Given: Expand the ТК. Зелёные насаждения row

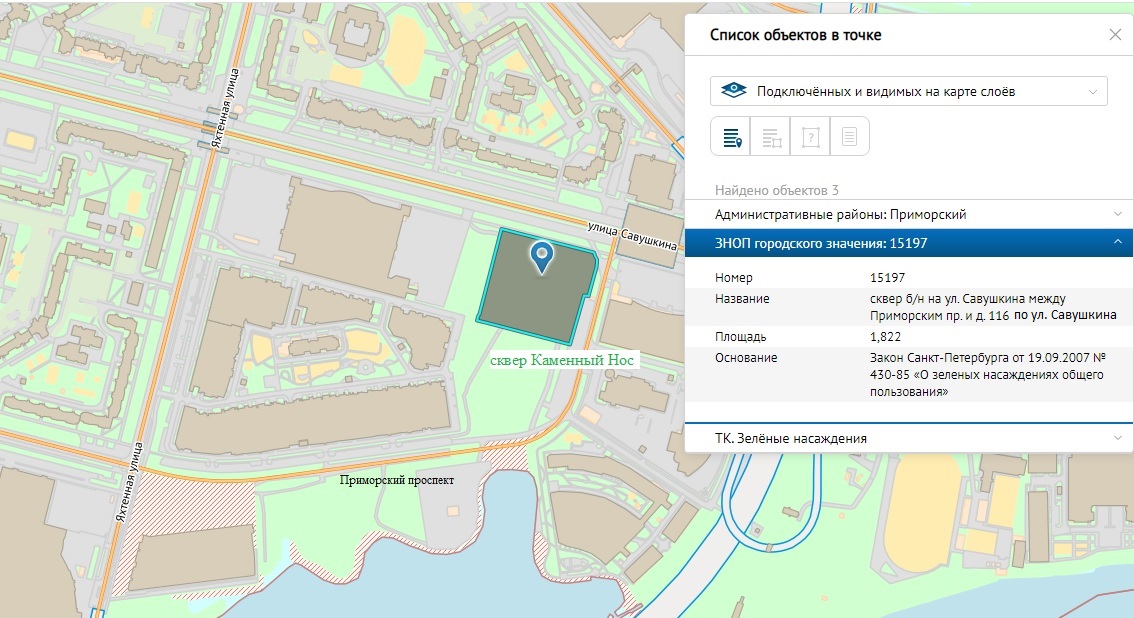Looking at the screenshot, I should tap(1116, 438).
